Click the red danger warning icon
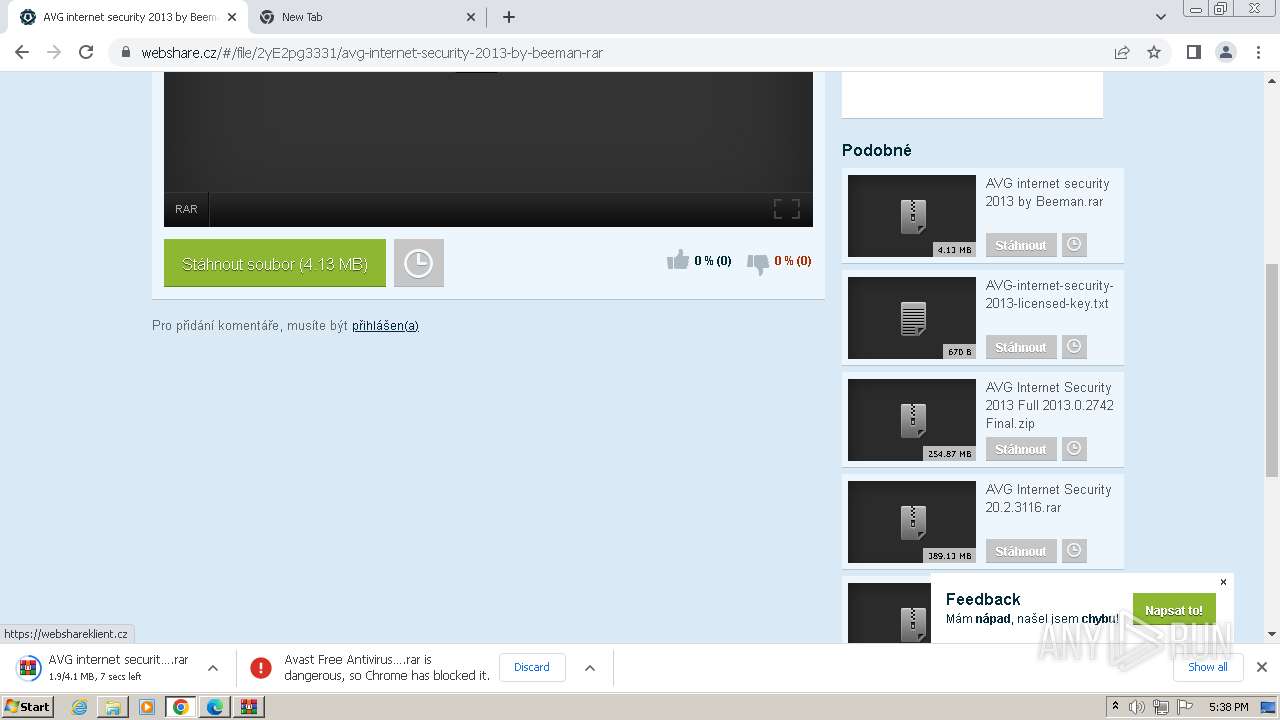Viewport: 1280px width, 720px height. coord(261,668)
